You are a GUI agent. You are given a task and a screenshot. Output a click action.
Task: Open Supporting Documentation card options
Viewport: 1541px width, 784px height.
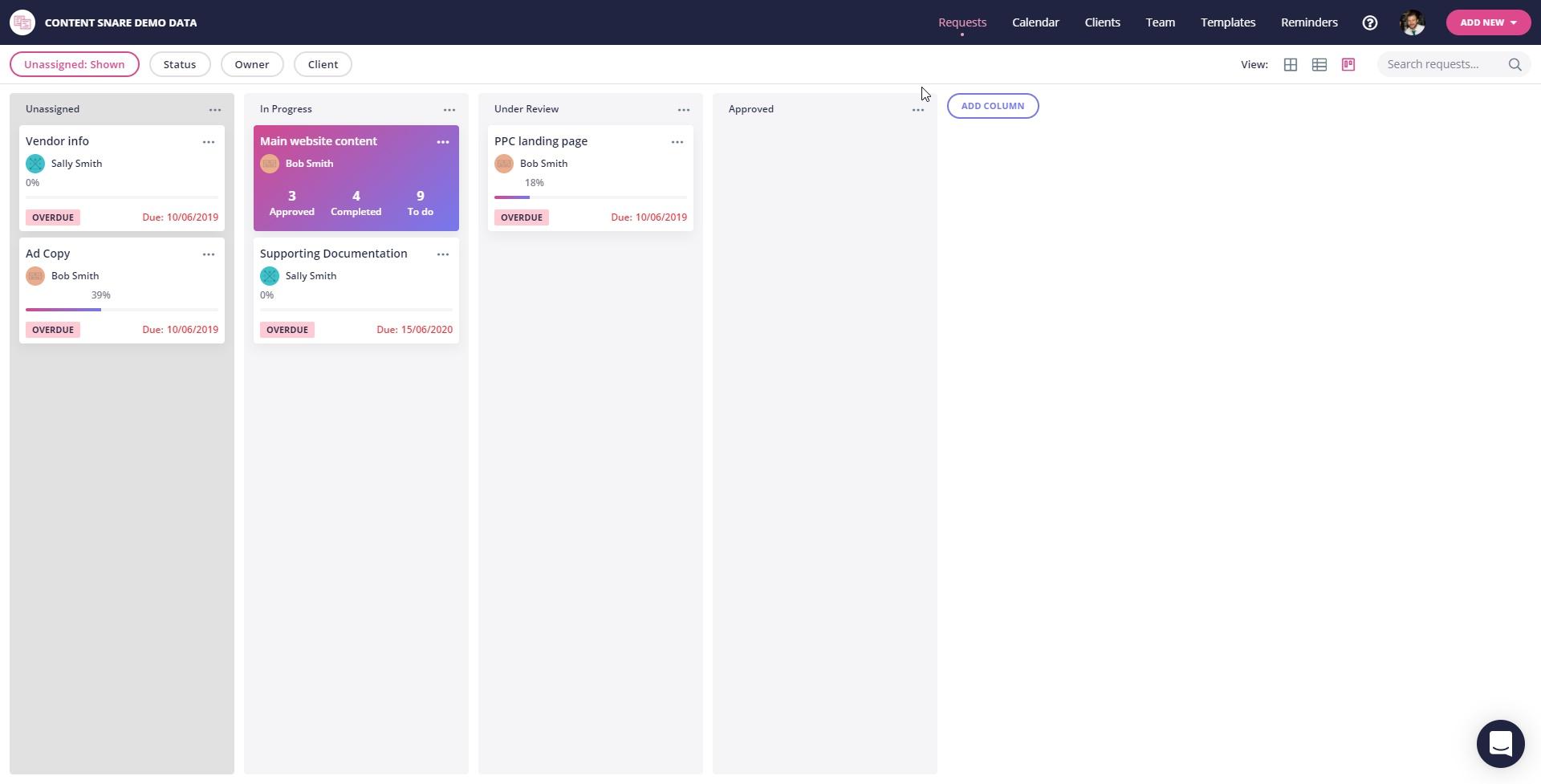tap(443, 254)
